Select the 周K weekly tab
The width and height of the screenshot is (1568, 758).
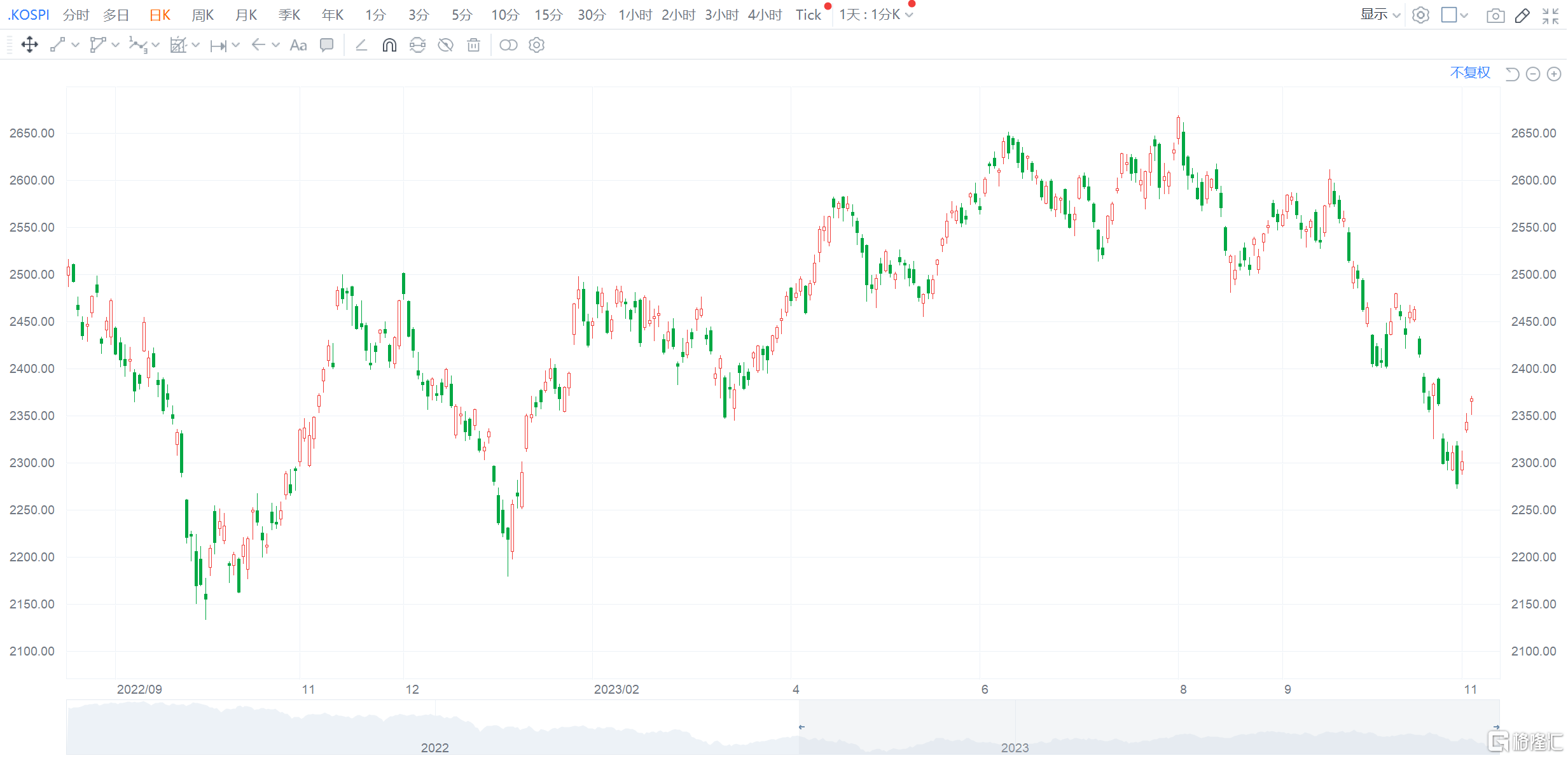click(203, 15)
